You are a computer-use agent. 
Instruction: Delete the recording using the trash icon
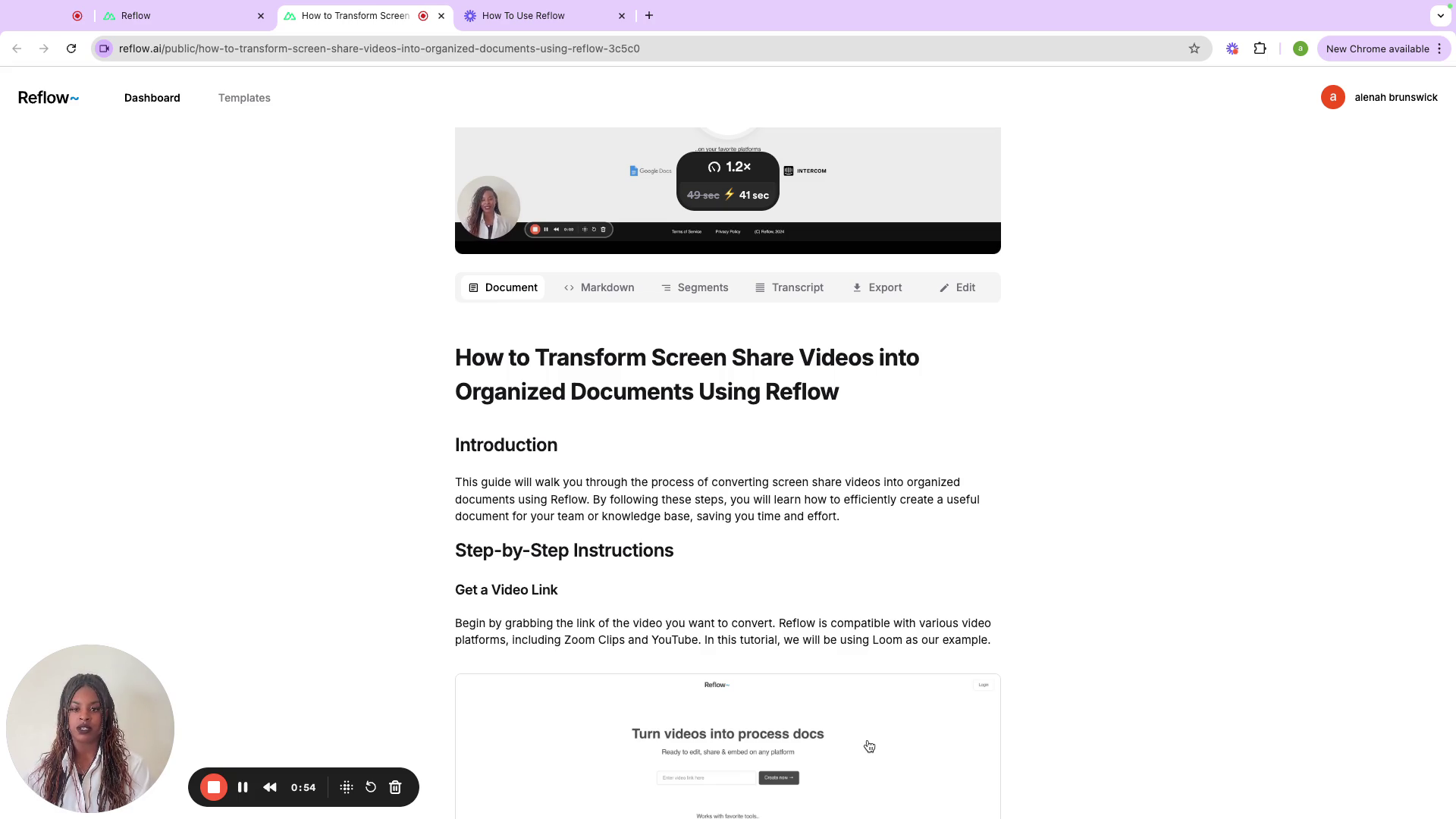[395, 787]
